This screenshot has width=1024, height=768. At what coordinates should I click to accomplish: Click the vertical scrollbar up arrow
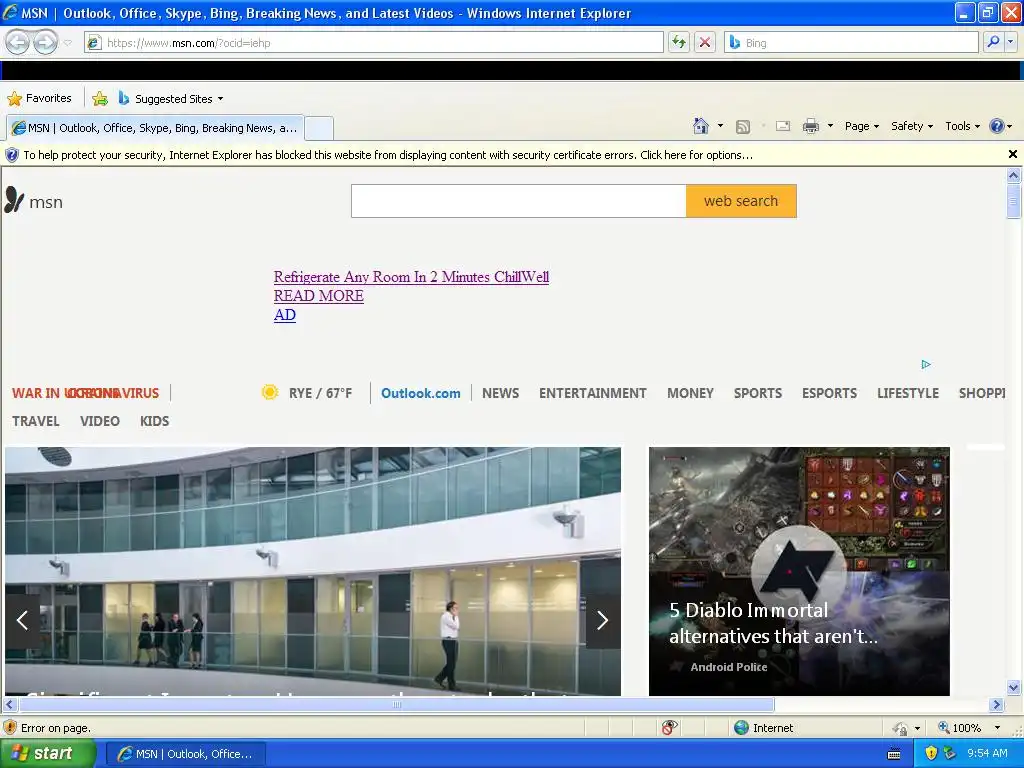(x=1013, y=174)
